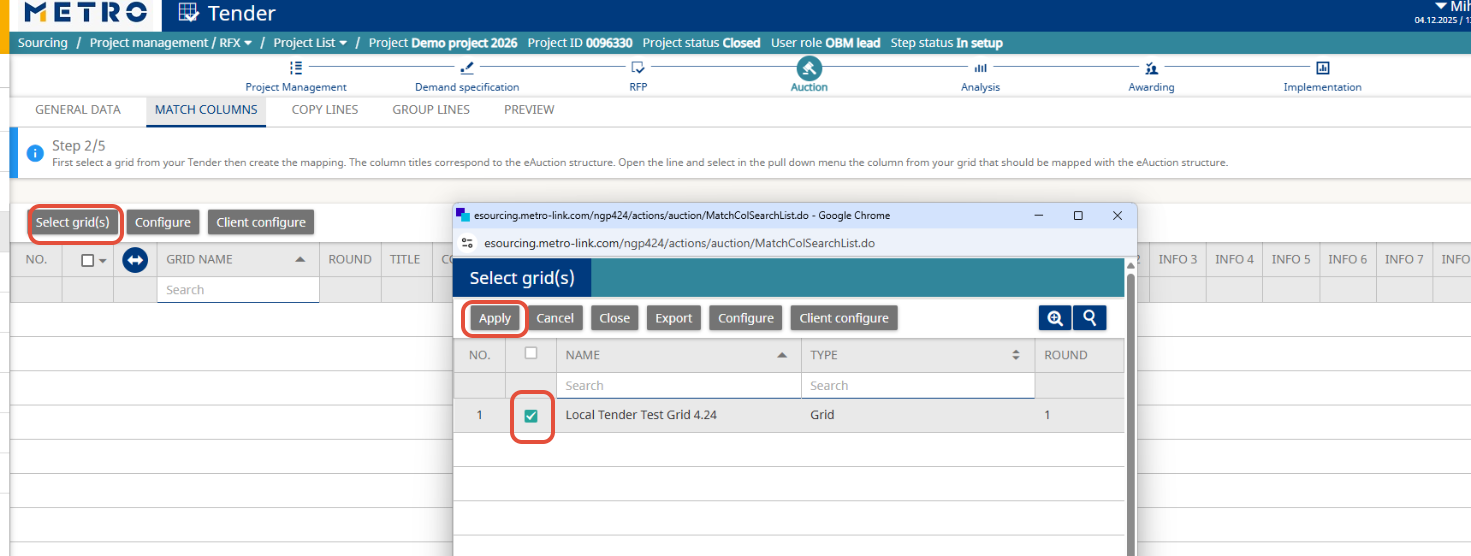
Task: Click the INFO 3 column header
Action: point(1178,260)
